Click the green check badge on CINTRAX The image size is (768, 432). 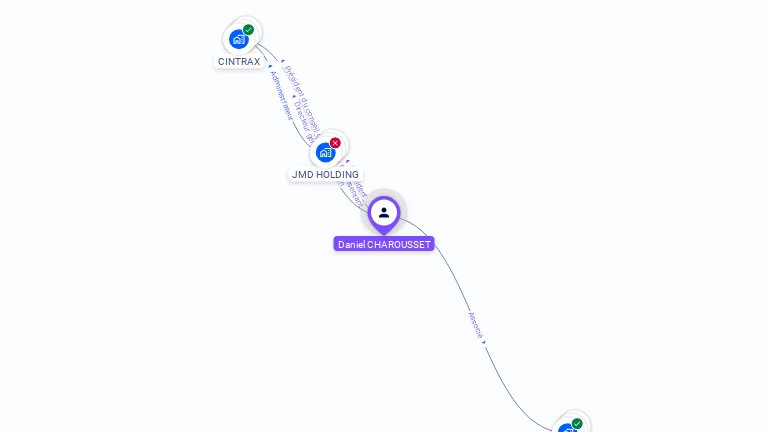(x=248, y=30)
